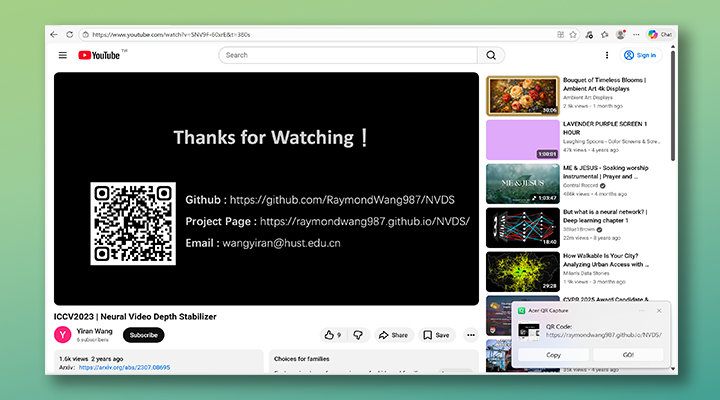Like the video with the thumbs-up button
The width and height of the screenshot is (720, 400).
click(332, 335)
